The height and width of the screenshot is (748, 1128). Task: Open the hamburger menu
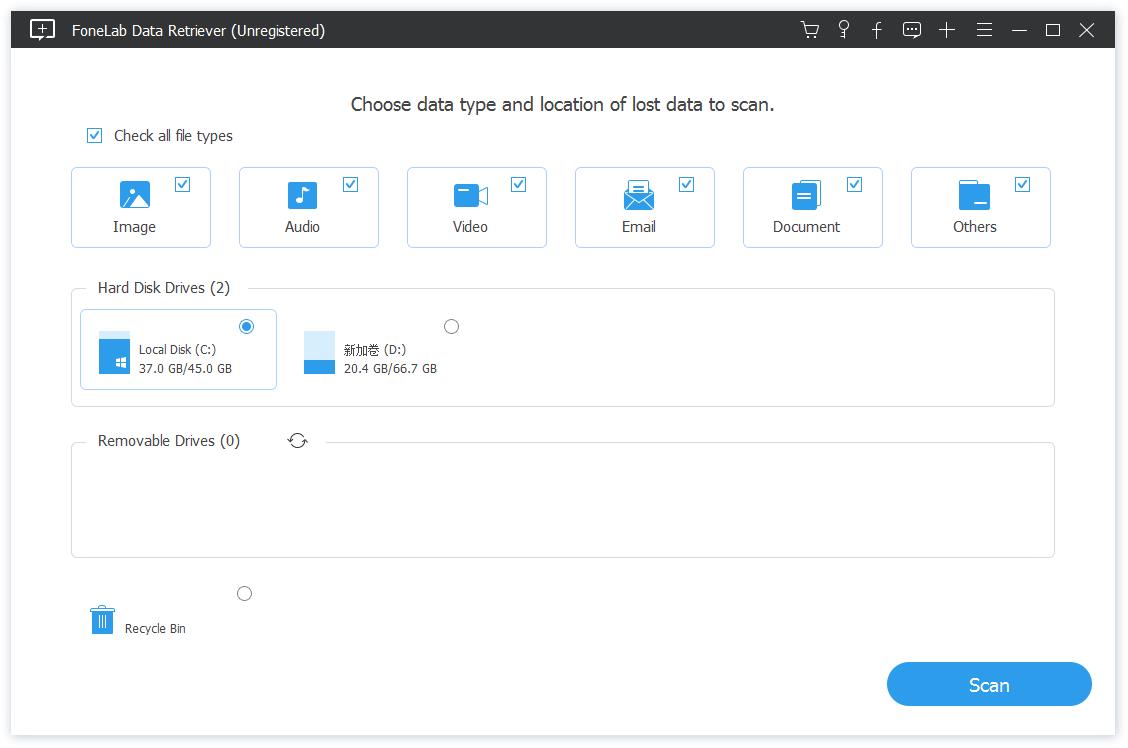click(x=984, y=30)
